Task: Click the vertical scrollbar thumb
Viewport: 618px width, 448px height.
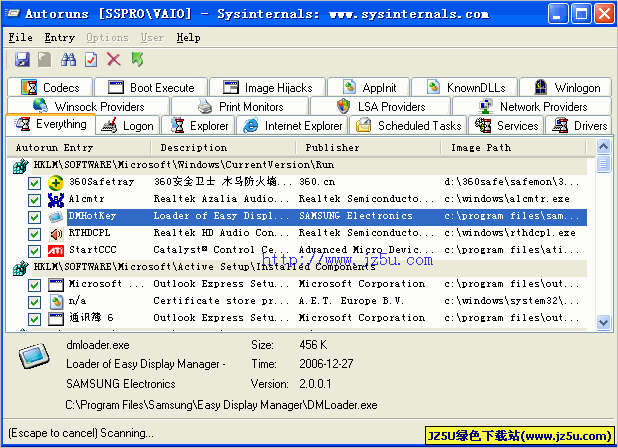Action: 603,164
